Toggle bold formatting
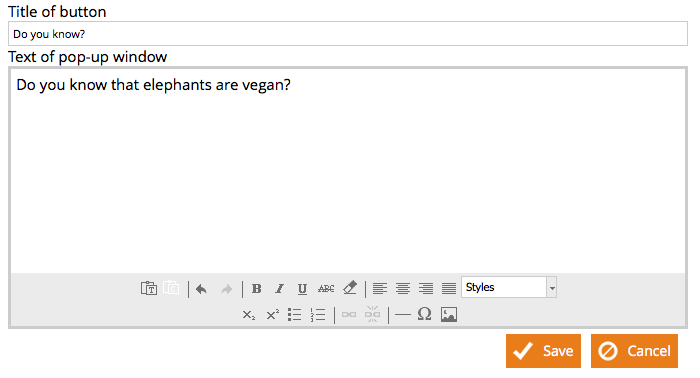The image size is (700, 378). tap(257, 289)
